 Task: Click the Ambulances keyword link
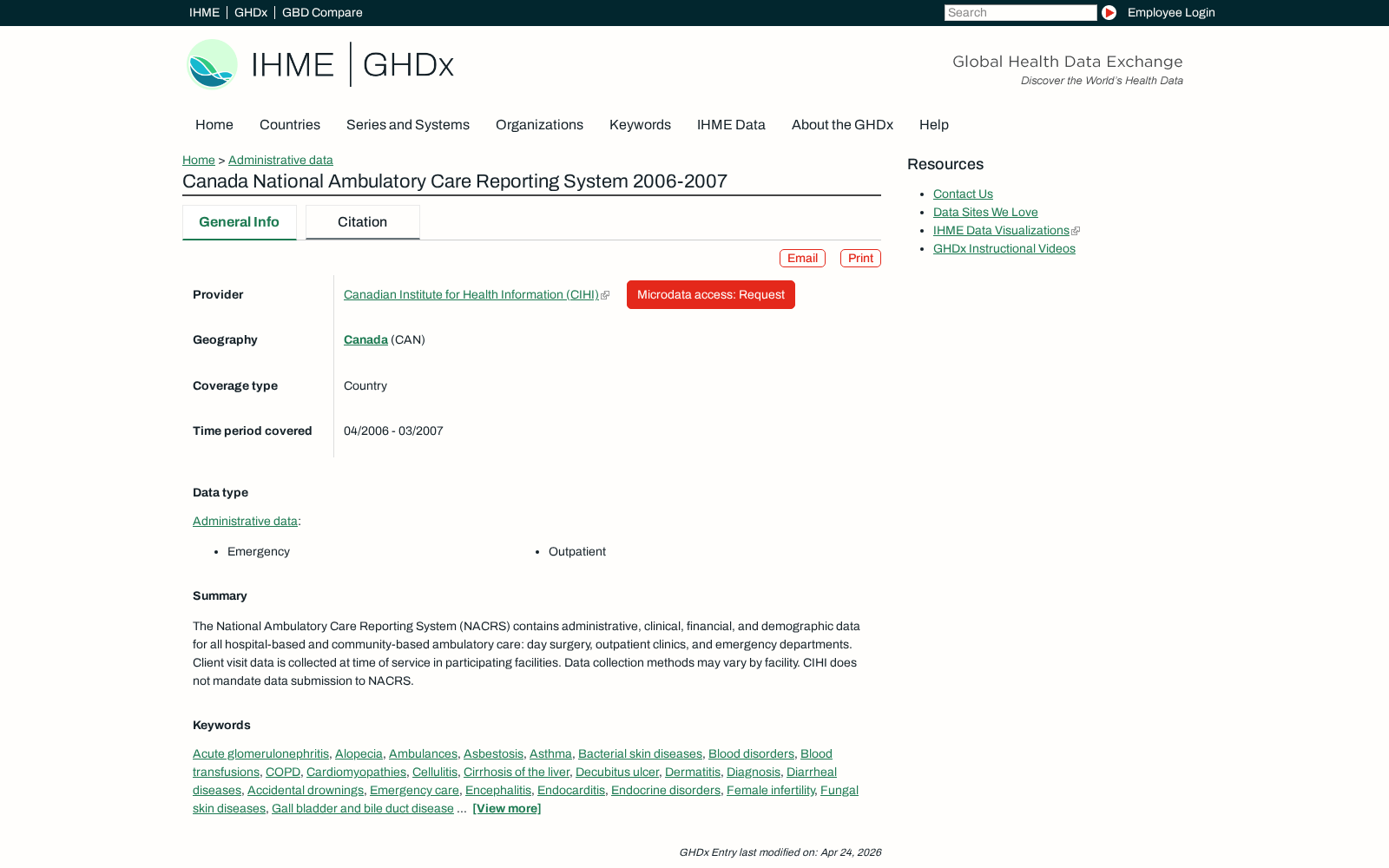423,753
